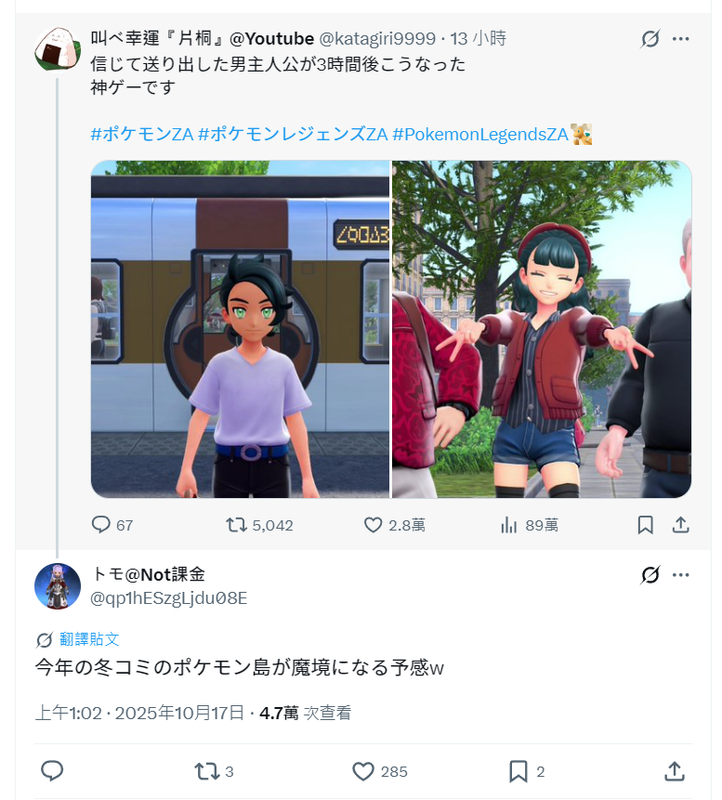Open more options for トモ@Not課金's reply
Screen dimensions: 722x800
[681, 575]
